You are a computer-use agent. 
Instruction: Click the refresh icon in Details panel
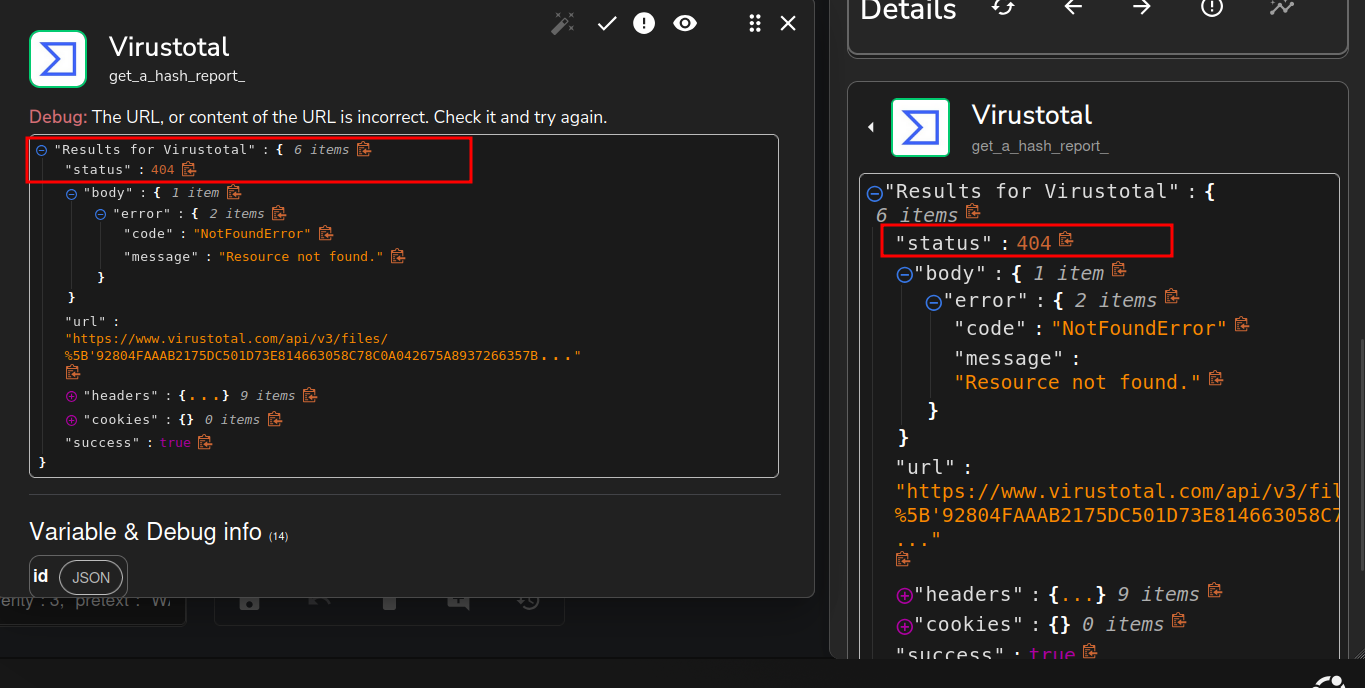coord(1003,8)
